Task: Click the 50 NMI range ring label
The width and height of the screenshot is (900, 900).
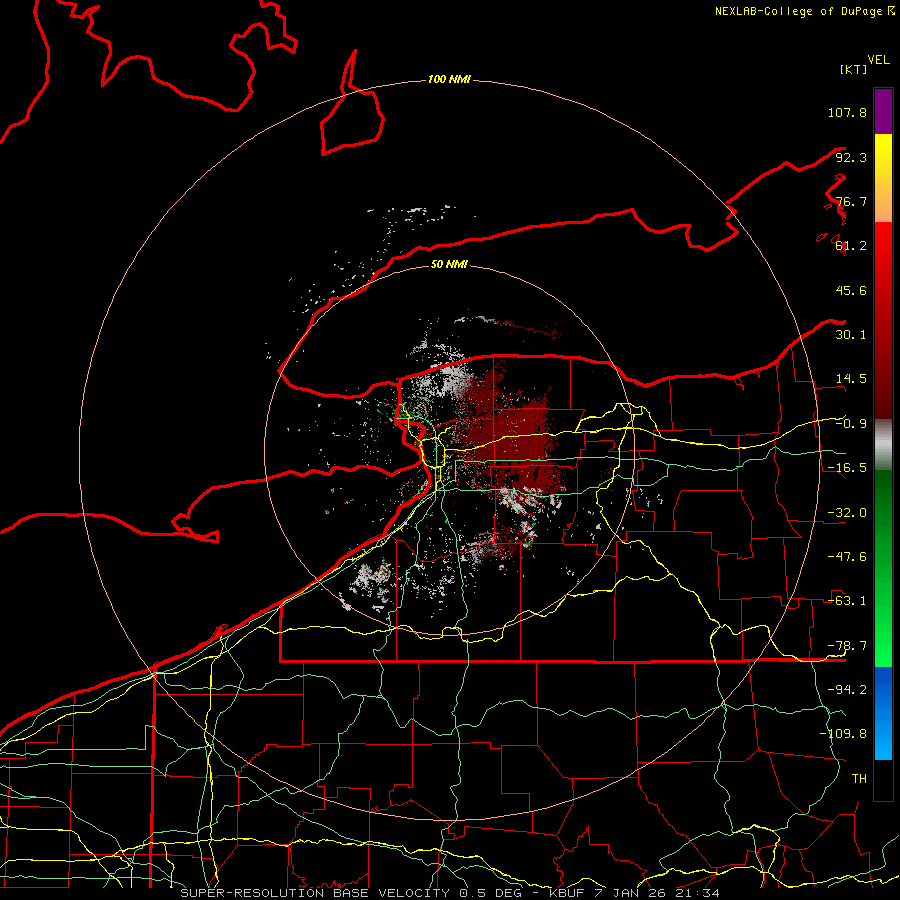Action: pyautogui.click(x=449, y=264)
